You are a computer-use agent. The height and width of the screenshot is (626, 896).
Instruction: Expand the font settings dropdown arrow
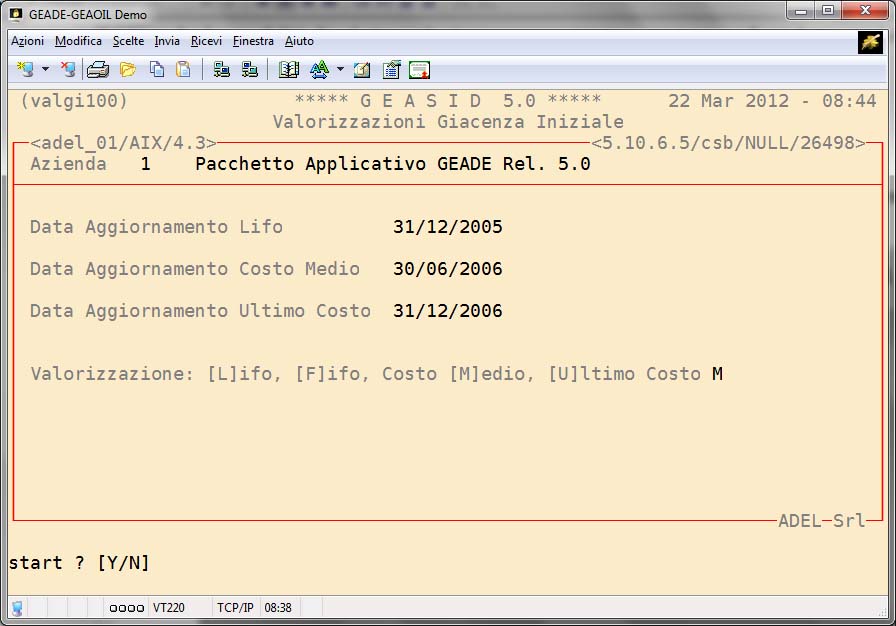point(340,70)
